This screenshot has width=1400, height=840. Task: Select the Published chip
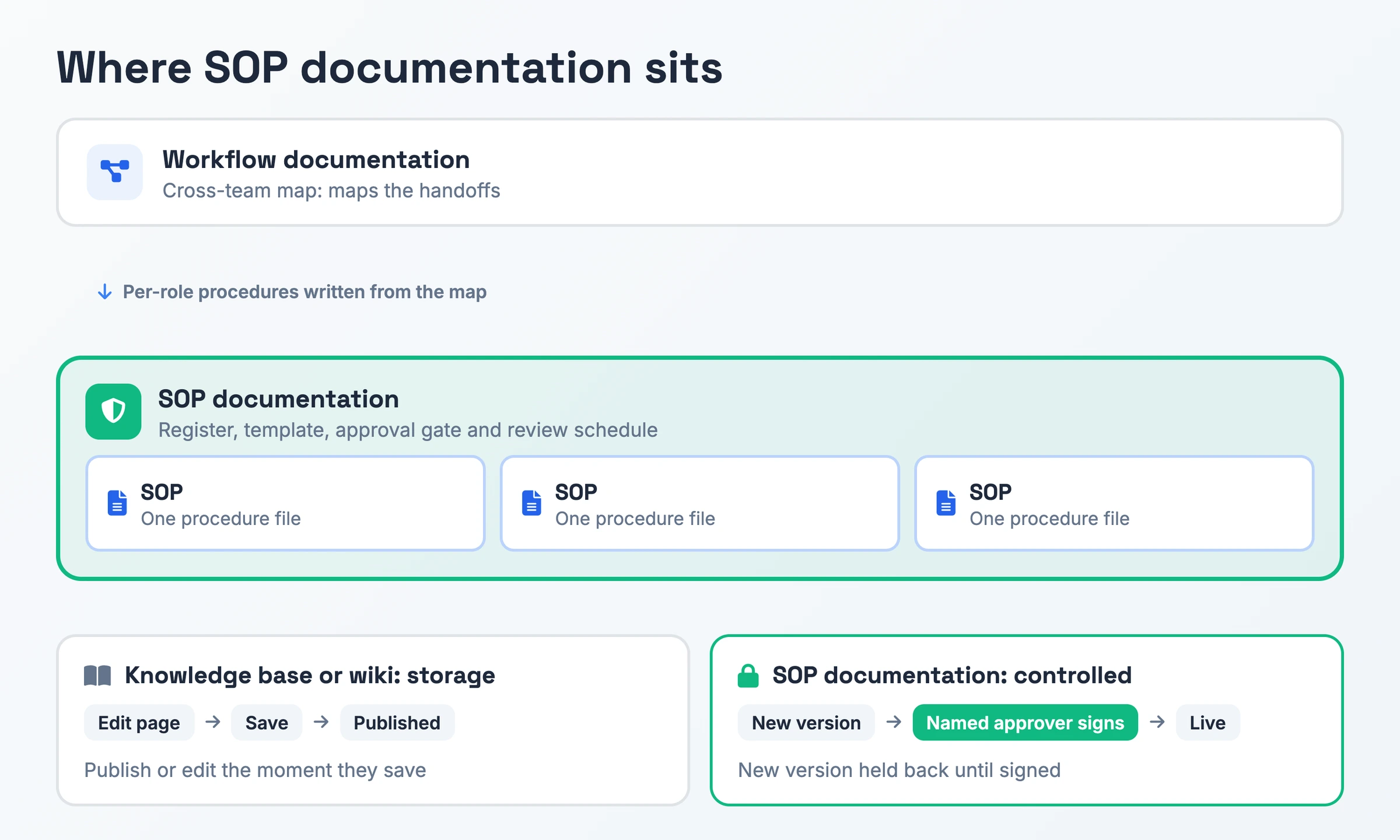[x=397, y=723]
